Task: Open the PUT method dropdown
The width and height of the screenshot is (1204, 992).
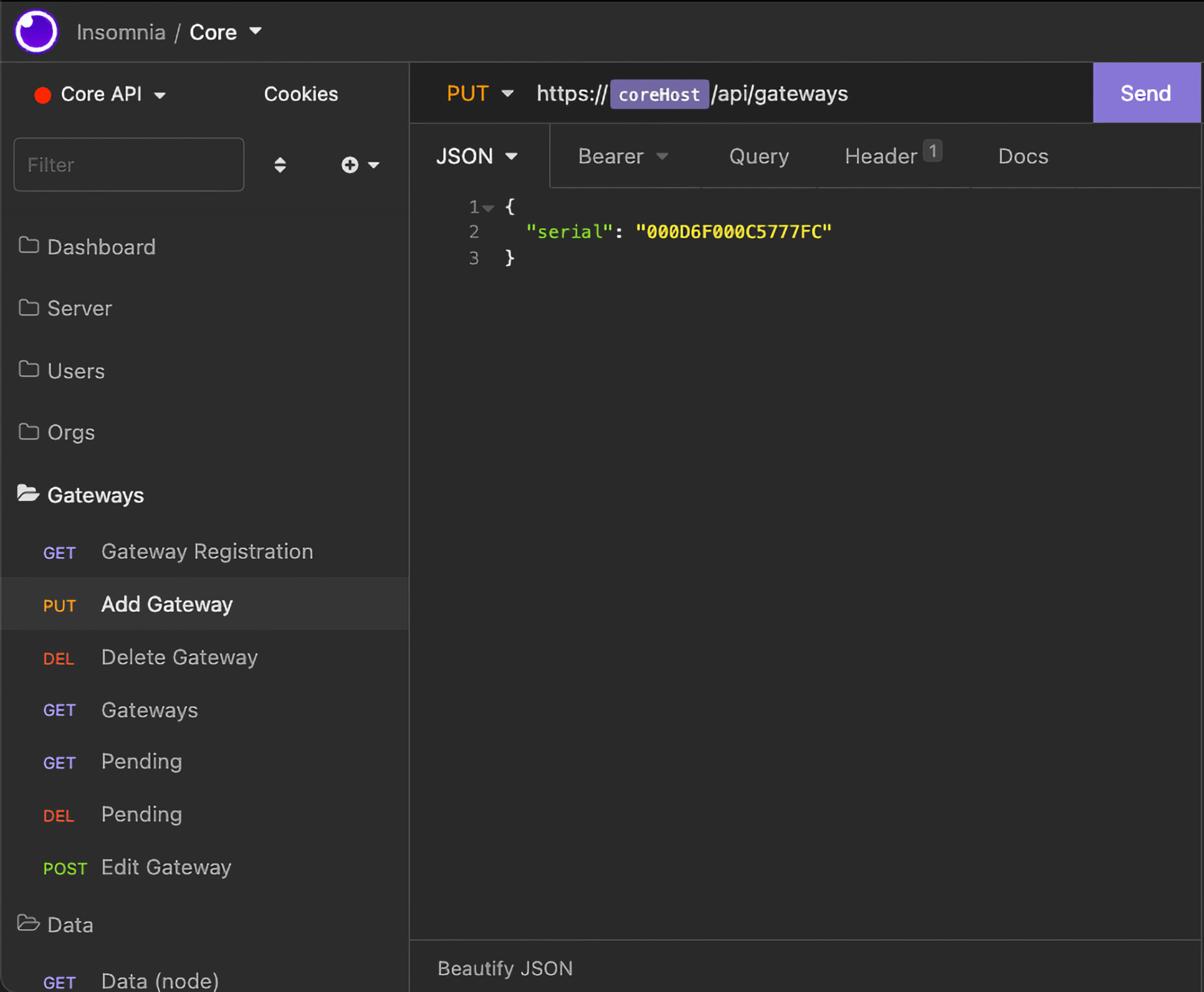Action: (480, 94)
